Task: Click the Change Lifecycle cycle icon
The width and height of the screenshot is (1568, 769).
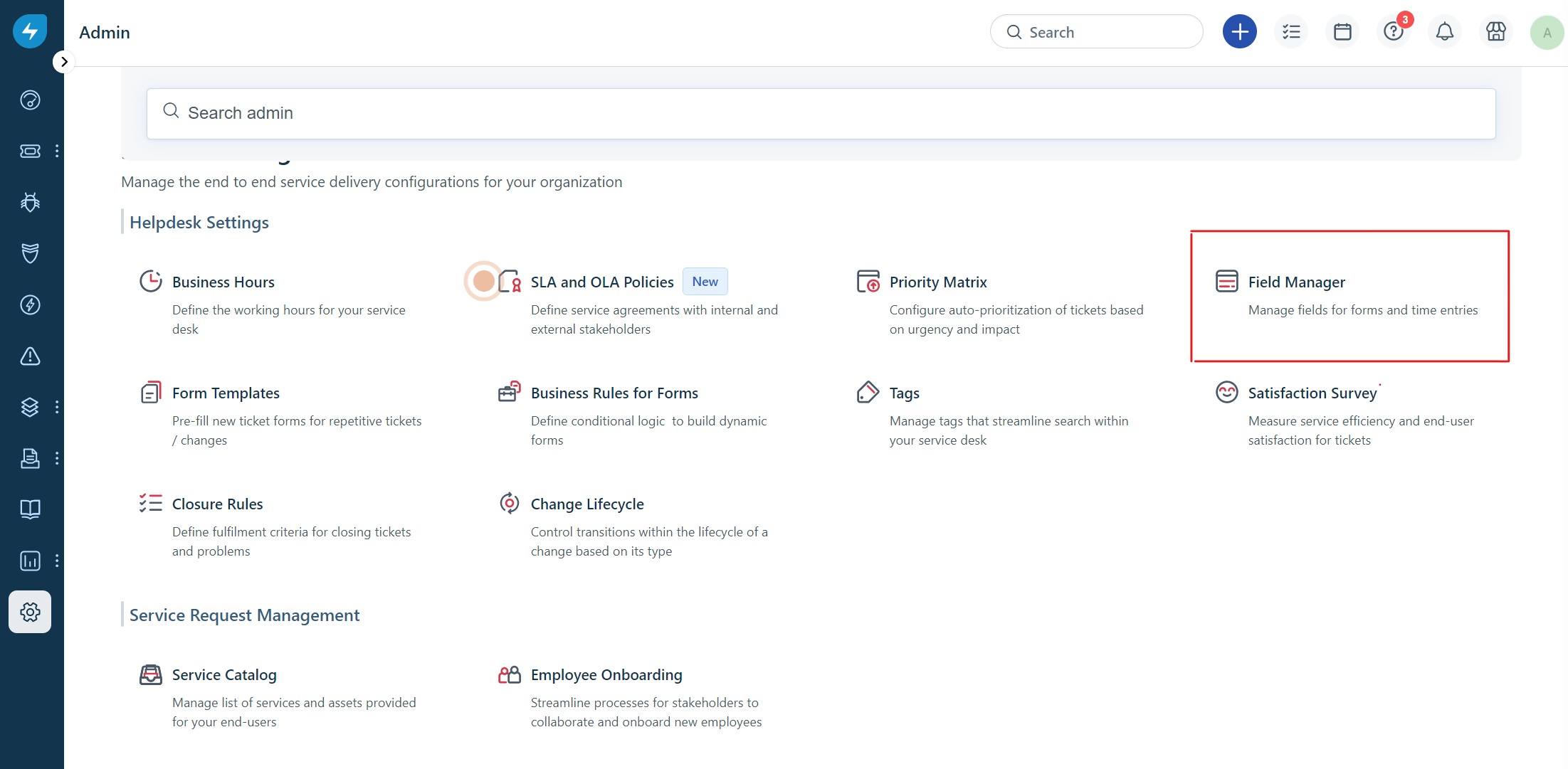Action: (x=510, y=504)
